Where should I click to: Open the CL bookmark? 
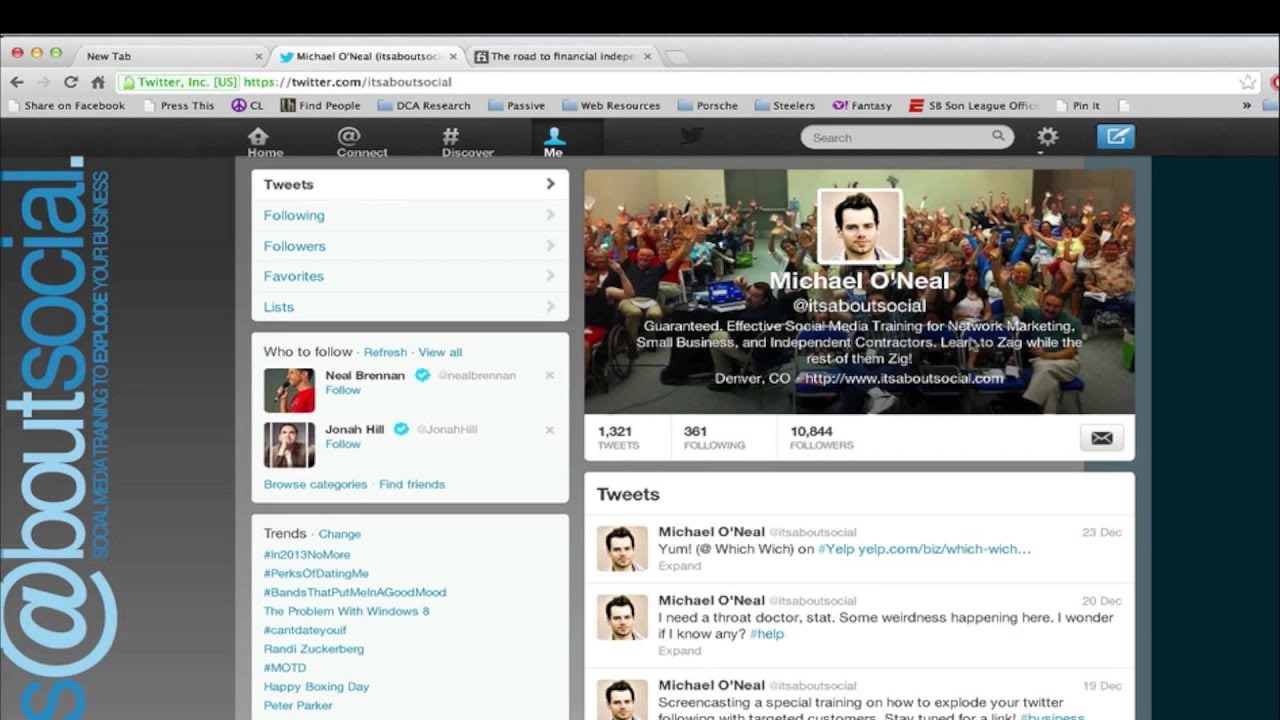[x=248, y=105]
